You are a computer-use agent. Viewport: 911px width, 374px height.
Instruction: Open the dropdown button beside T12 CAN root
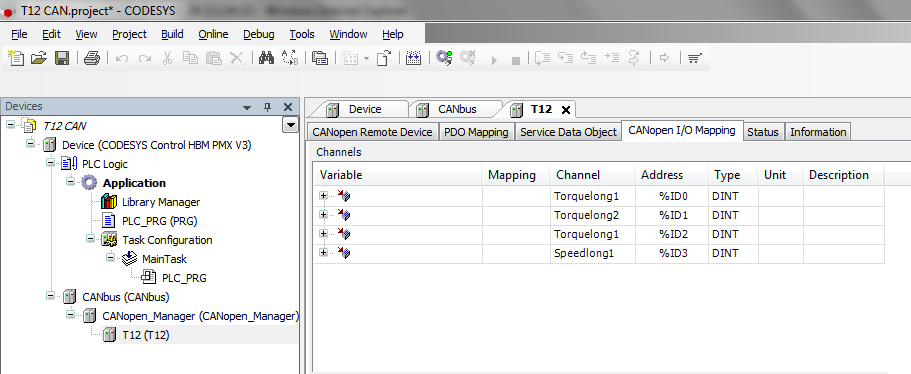289,125
